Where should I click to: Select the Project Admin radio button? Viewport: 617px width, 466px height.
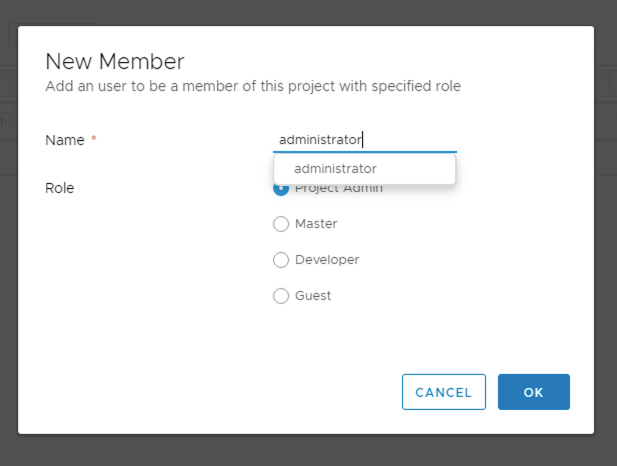click(281, 189)
